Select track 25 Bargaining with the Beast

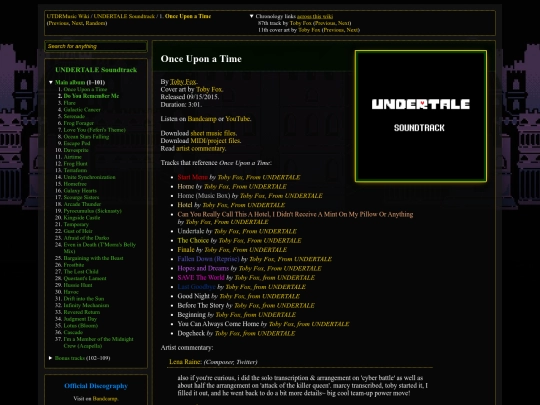[x=93, y=258]
